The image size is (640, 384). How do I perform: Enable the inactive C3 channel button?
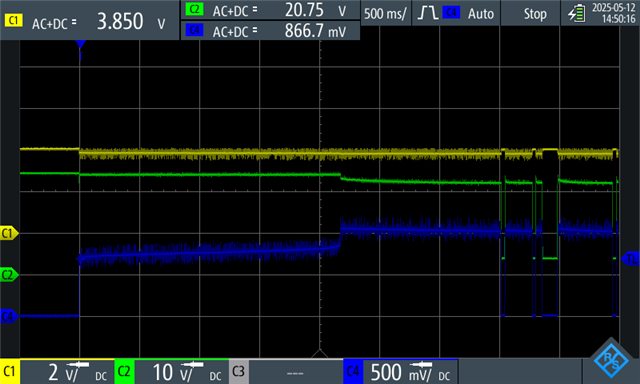click(239, 372)
